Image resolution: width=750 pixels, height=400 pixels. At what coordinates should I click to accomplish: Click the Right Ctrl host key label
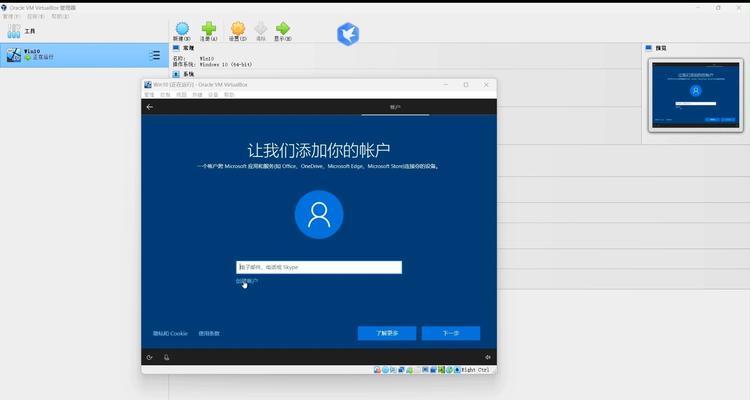tap(475, 370)
